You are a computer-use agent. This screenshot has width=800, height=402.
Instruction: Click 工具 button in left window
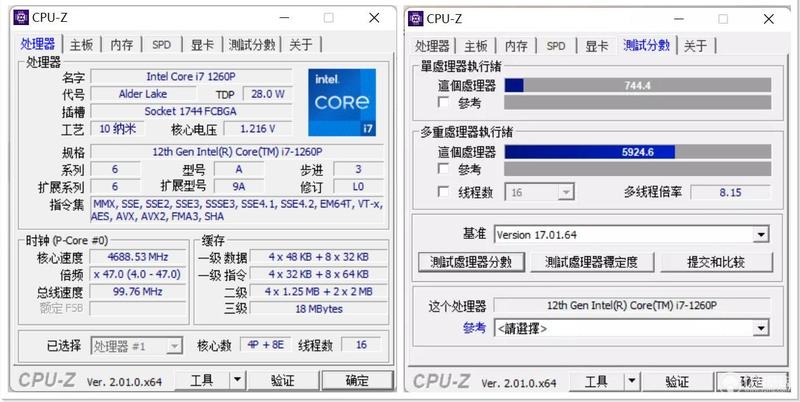point(202,380)
